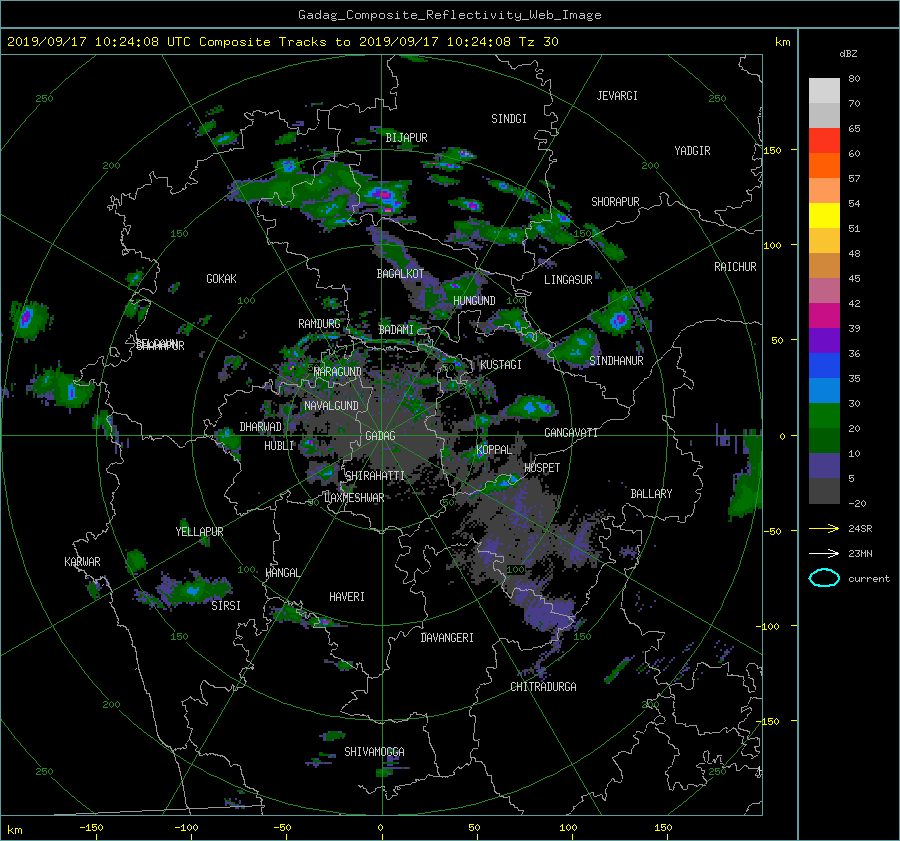Select the 39 dBZ purple color swatch
This screenshot has width=900, height=841.
pos(824,340)
